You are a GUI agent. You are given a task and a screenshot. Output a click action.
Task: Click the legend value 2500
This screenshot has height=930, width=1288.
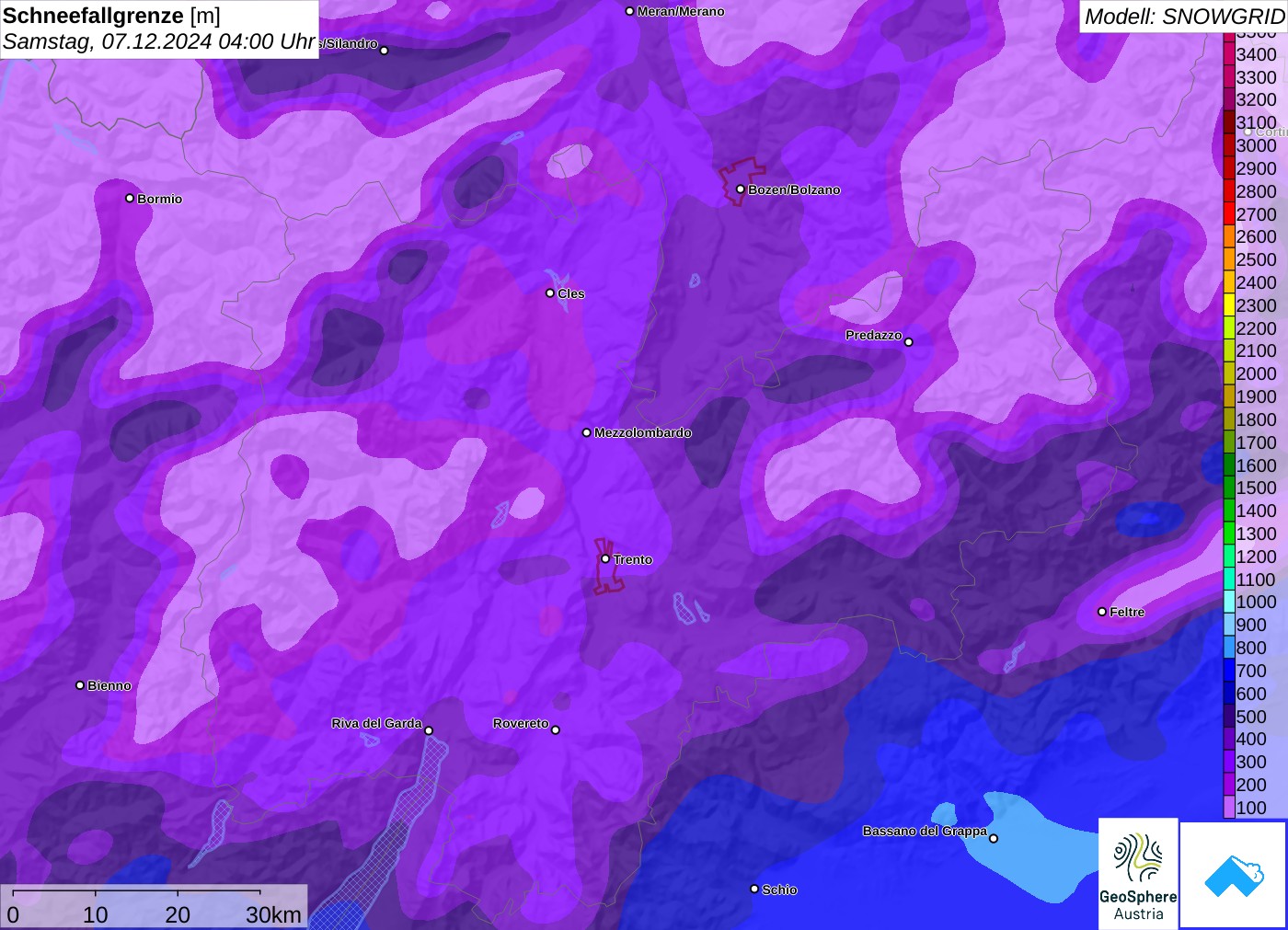(1257, 259)
